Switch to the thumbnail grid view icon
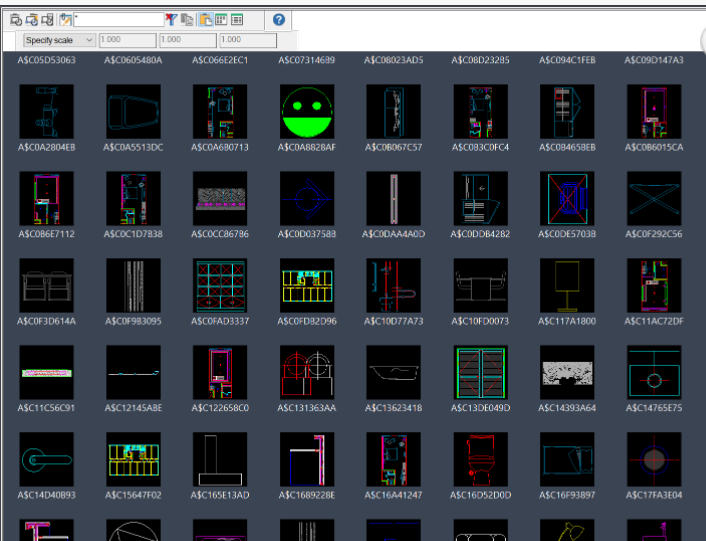This screenshot has height=541, width=706. (x=221, y=19)
